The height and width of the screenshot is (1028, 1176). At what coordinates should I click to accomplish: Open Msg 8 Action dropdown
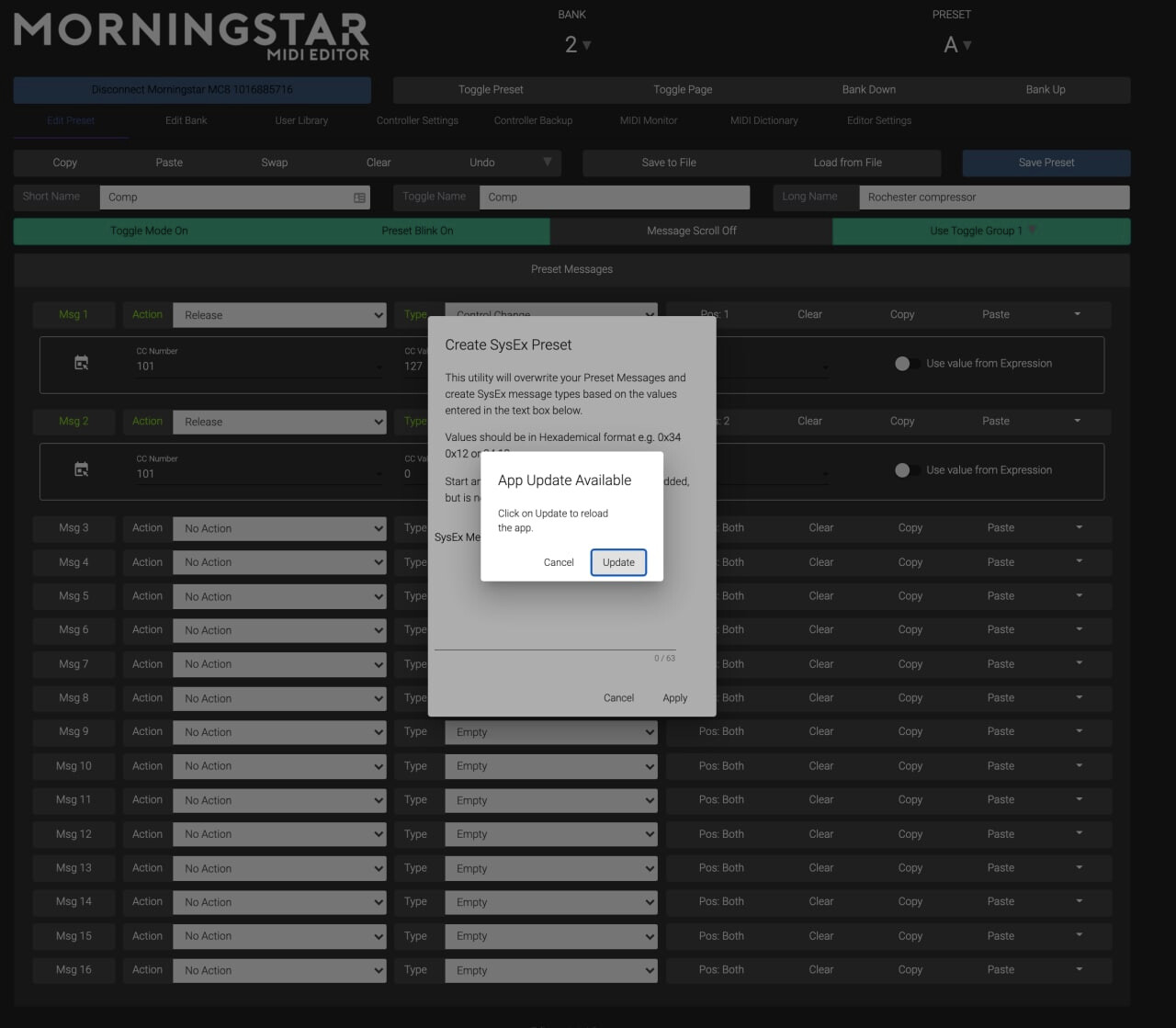(279, 698)
